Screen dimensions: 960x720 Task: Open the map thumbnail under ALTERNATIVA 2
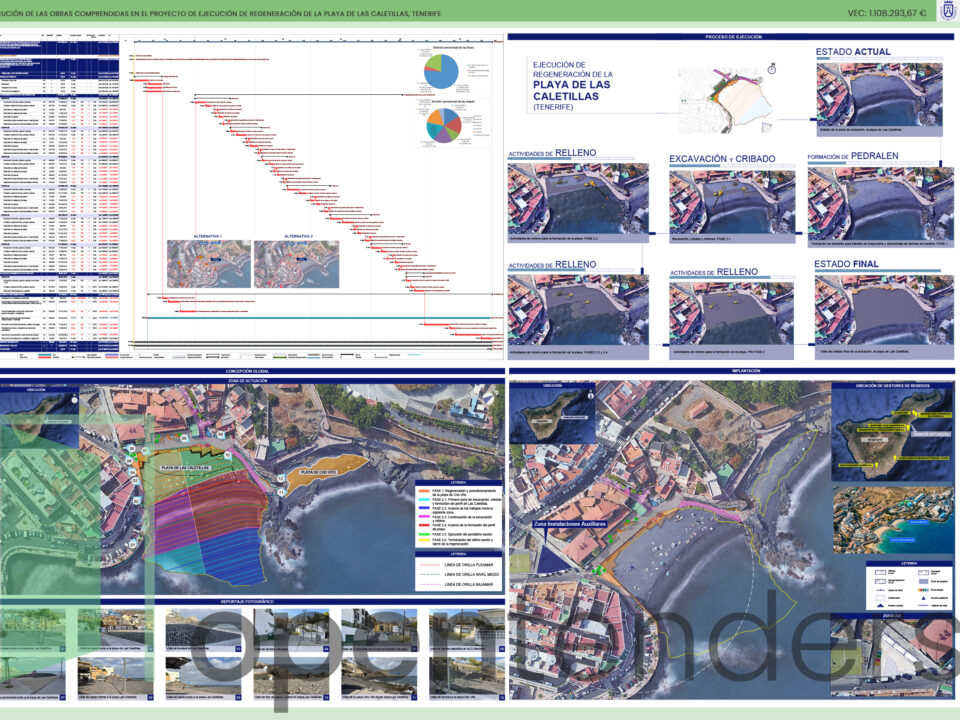coord(296,264)
